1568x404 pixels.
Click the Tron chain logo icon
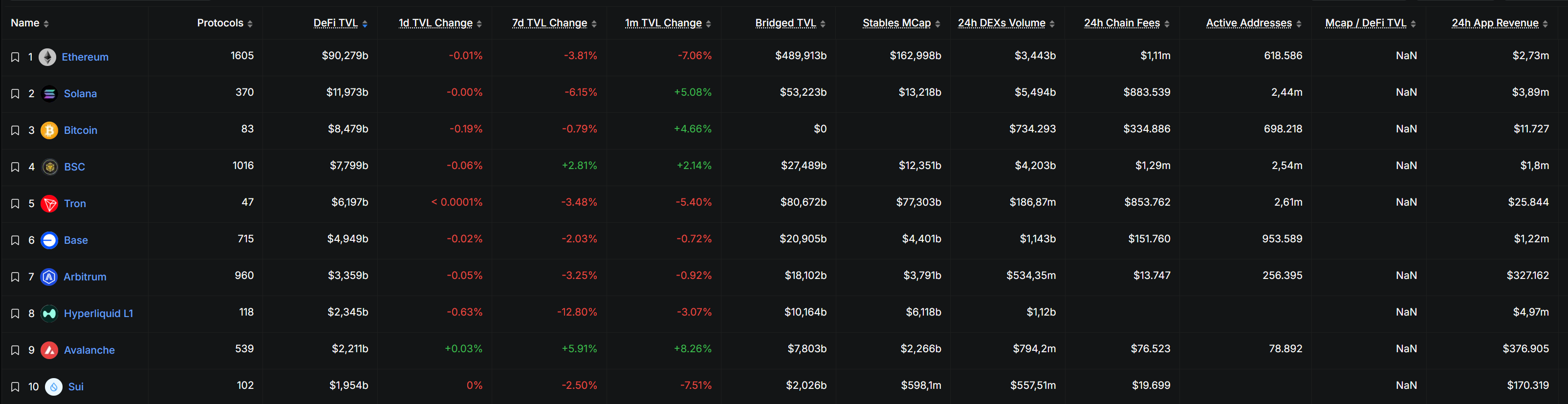[49, 203]
